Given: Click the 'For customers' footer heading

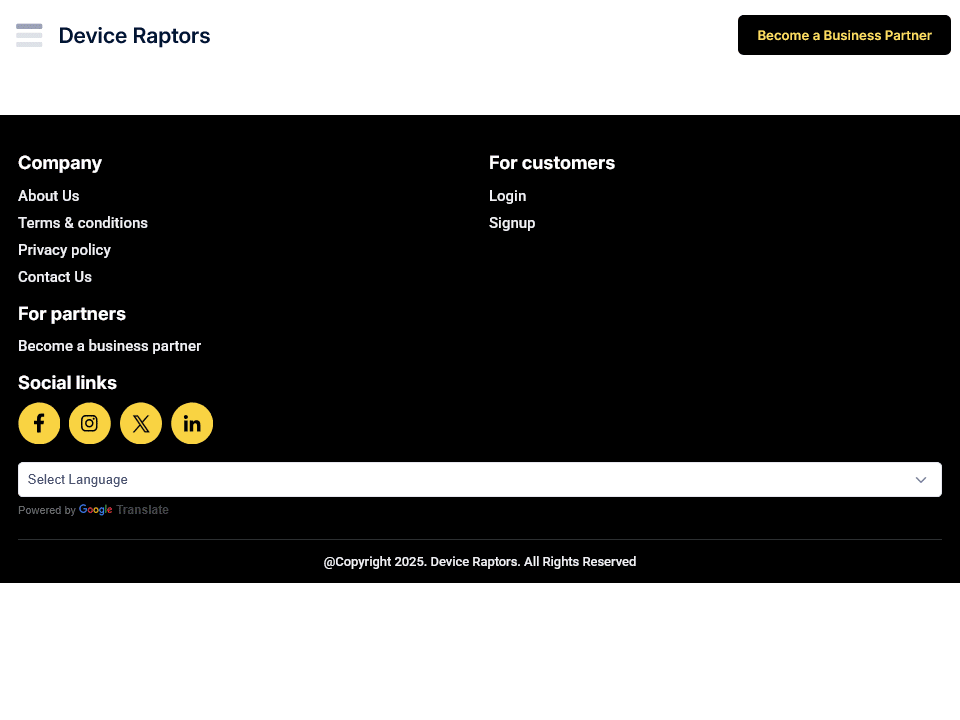Looking at the screenshot, I should coord(552,163).
